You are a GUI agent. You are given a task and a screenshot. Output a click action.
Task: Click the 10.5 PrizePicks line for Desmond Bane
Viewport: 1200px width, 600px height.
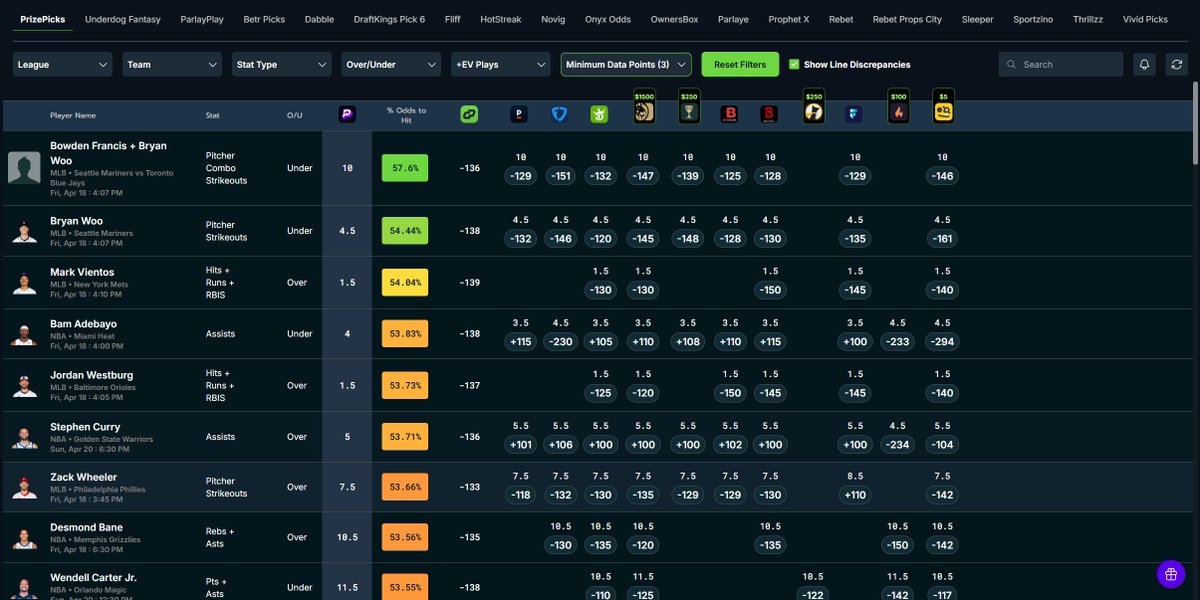click(x=347, y=537)
